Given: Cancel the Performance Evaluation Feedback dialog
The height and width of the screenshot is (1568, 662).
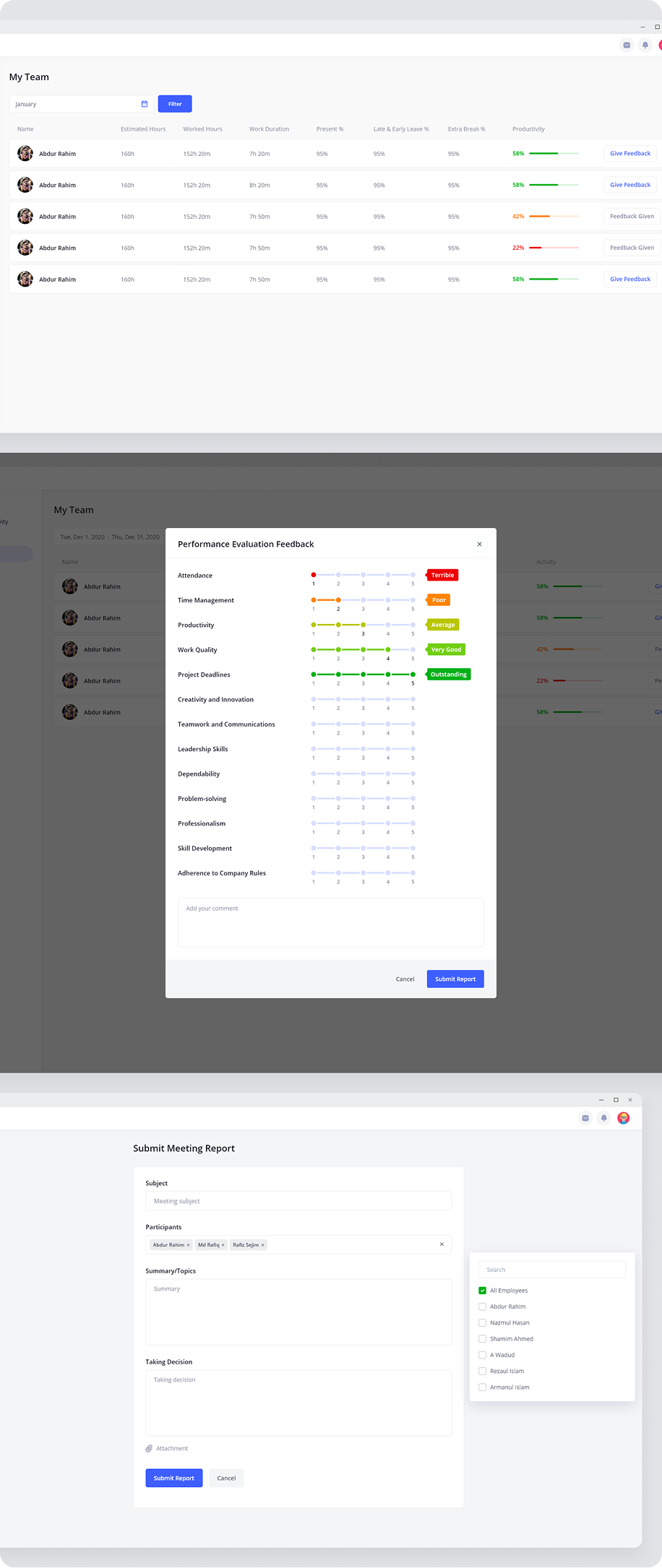Looking at the screenshot, I should [x=405, y=979].
